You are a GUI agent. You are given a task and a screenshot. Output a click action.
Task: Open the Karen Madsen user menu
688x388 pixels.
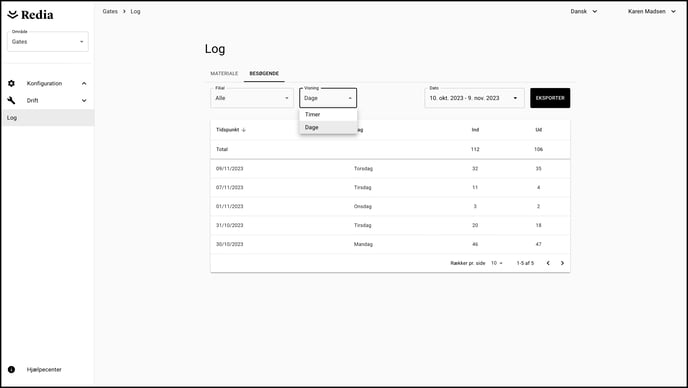pyautogui.click(x=652, y=11)
